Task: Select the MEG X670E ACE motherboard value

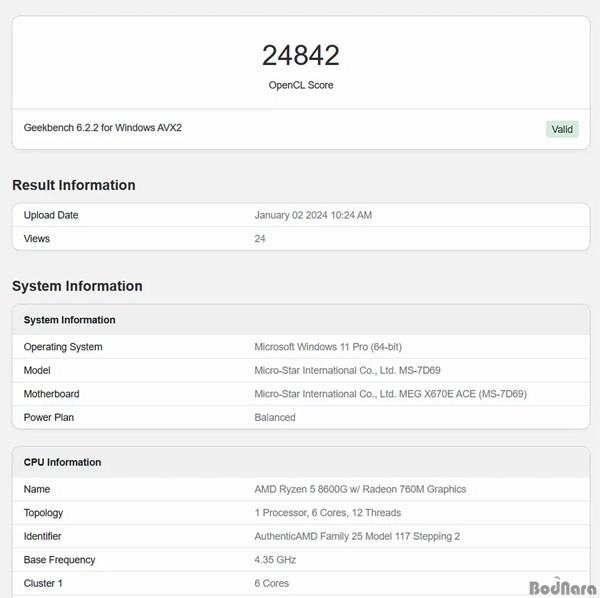Action: pyautogui.click(x=391, y=394)
